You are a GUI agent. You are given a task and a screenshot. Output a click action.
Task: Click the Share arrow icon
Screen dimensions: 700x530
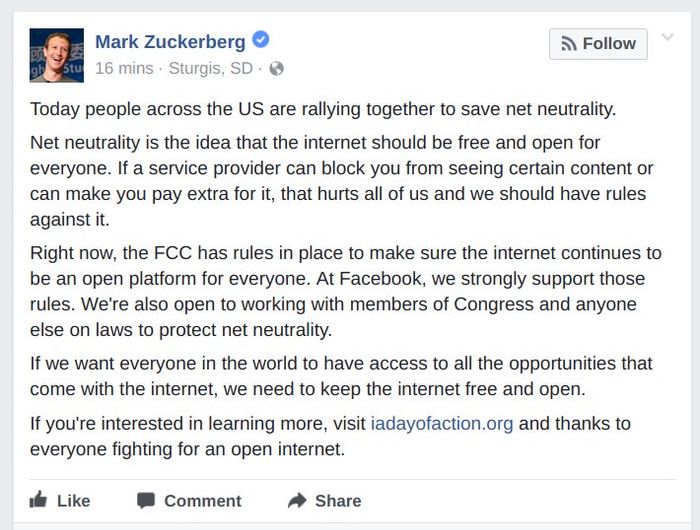[x=297, y=499]
